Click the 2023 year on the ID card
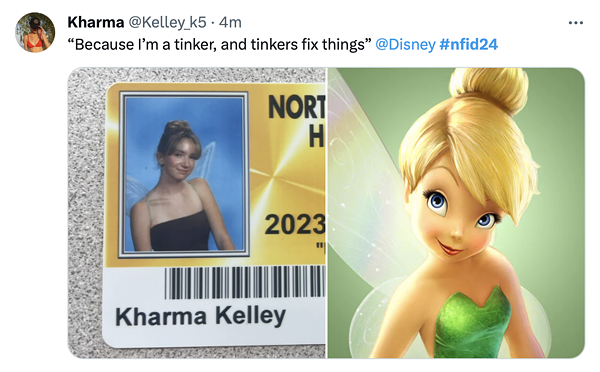 coord(295,225)
